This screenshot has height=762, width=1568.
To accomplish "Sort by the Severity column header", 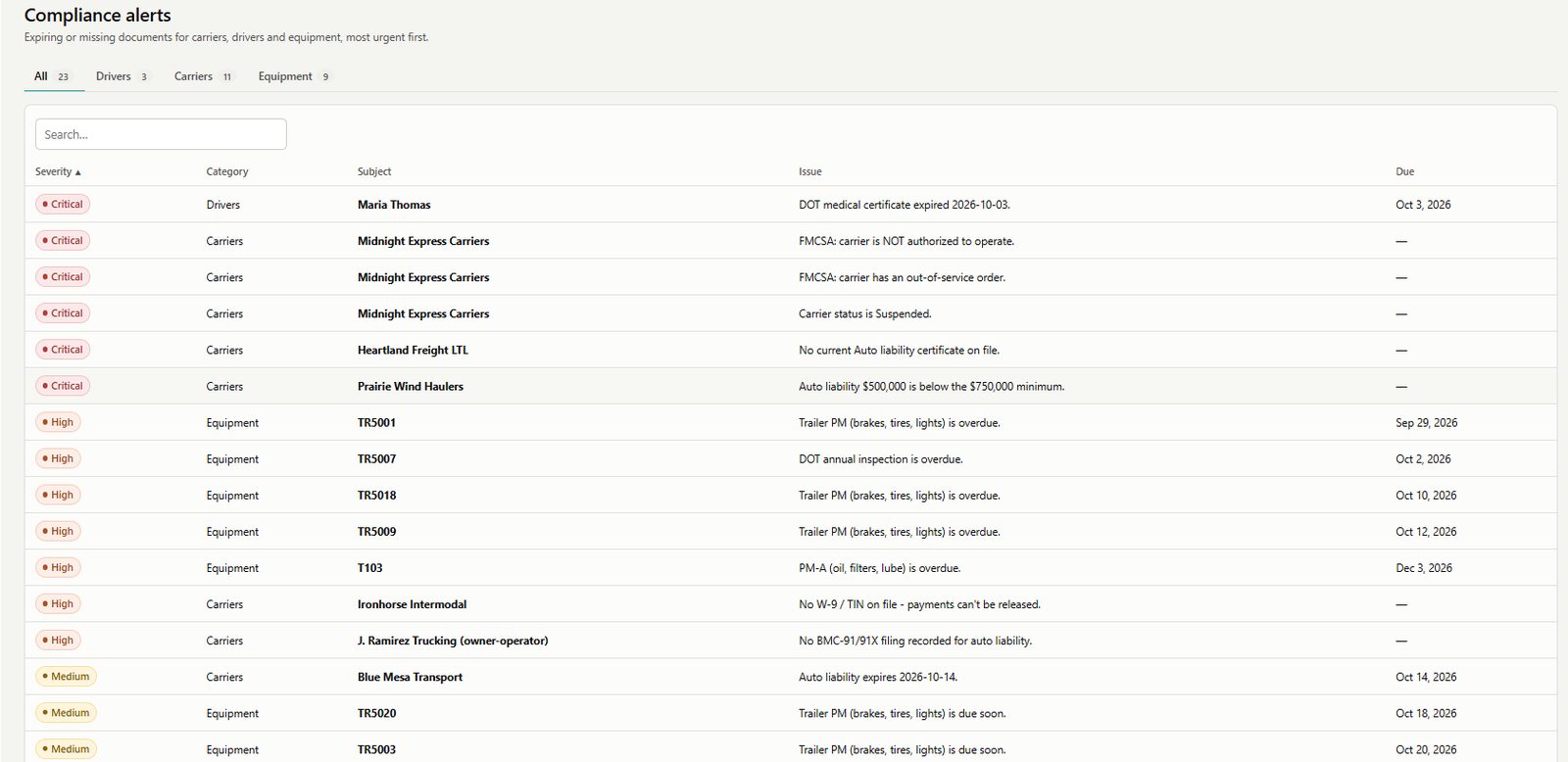I will click(x=58, y=171).
